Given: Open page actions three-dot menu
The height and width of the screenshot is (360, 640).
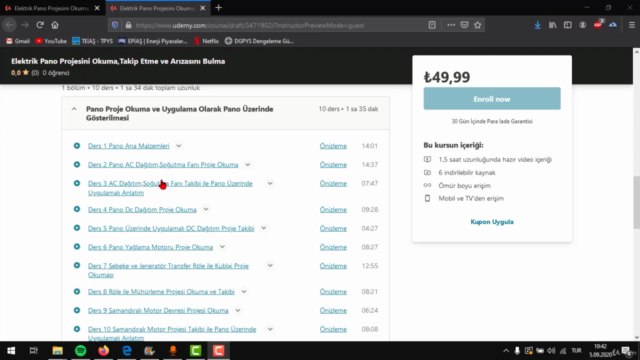Looking at the screenshot, I should [451, 25].
